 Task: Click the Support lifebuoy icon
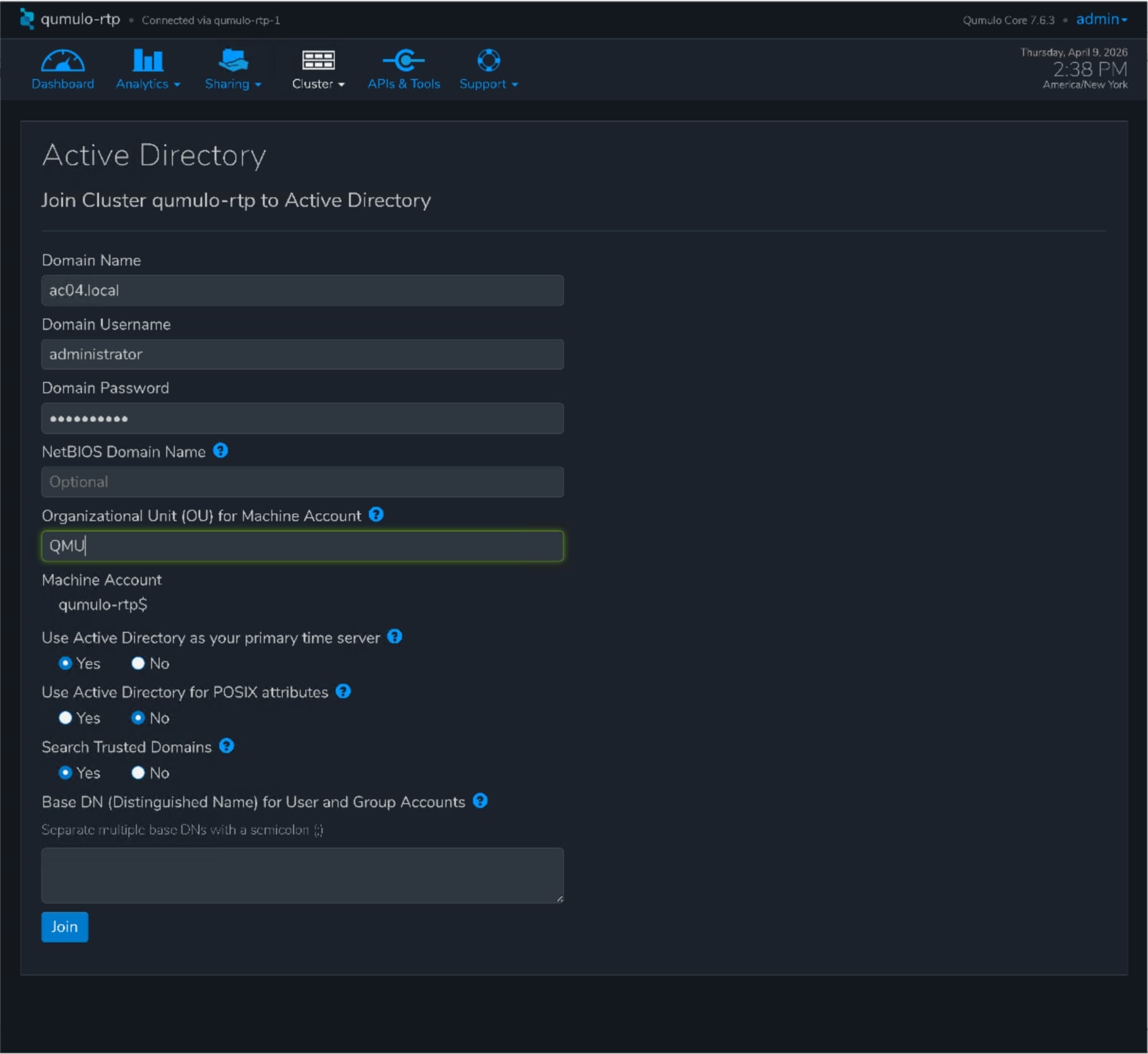488,61
